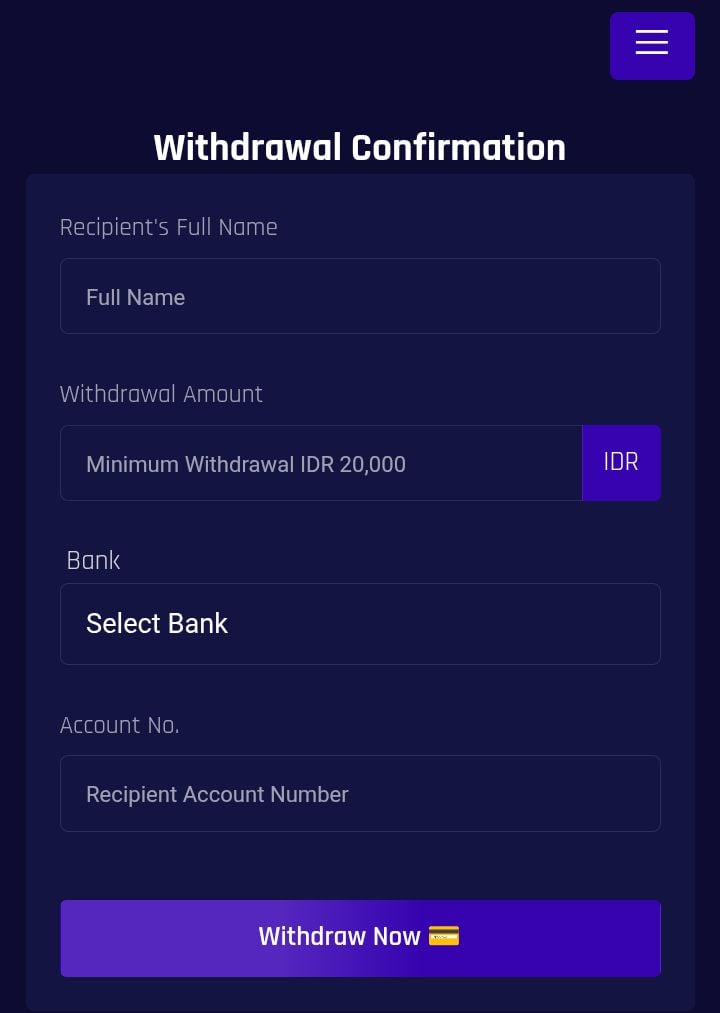Click the credit card emoji icon
Viewport: 720px width, 1013px height.
pos(443,936)
